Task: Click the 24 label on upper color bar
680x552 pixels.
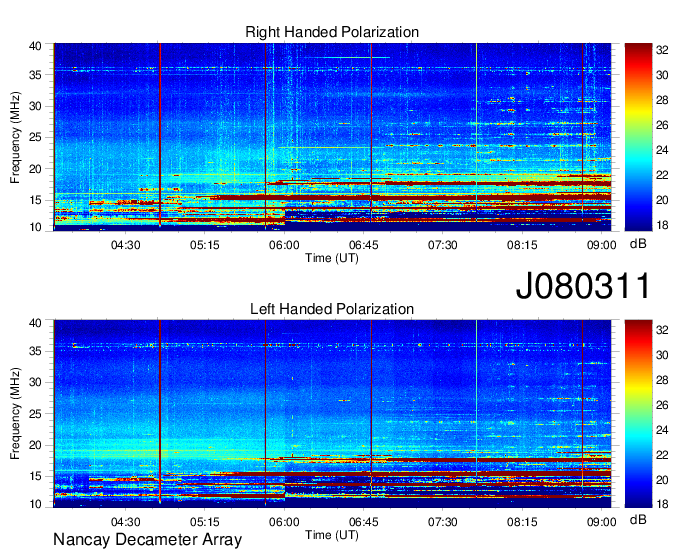Action: [662, 150]
